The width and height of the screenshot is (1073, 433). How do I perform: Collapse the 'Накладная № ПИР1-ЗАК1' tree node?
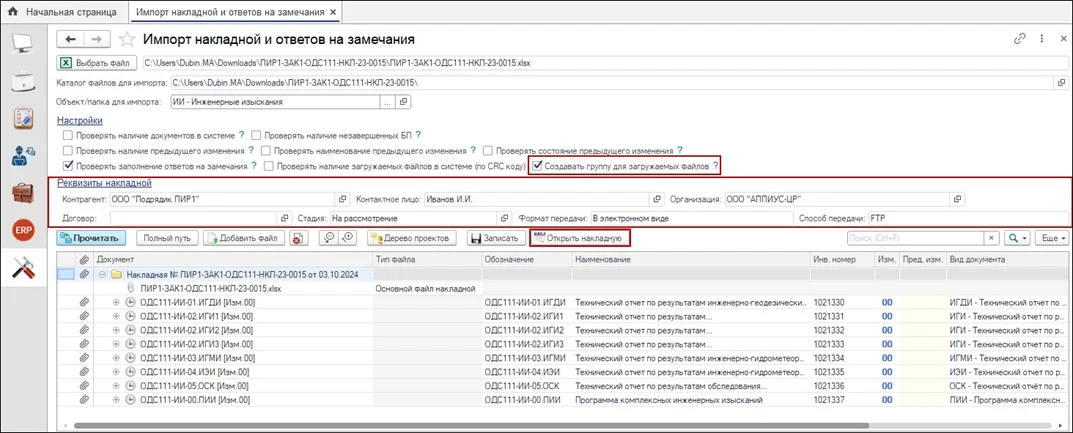coord(102,274)
